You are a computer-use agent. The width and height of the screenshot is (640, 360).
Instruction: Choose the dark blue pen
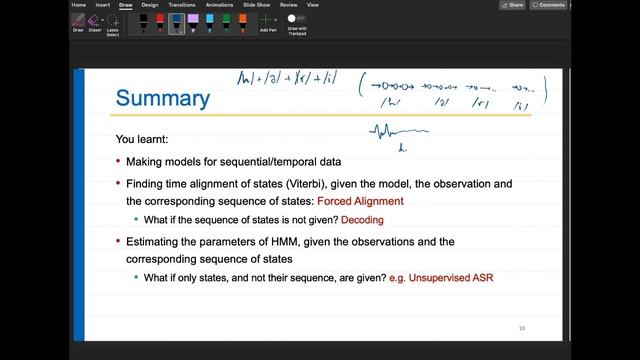click(x=176, y=24)
